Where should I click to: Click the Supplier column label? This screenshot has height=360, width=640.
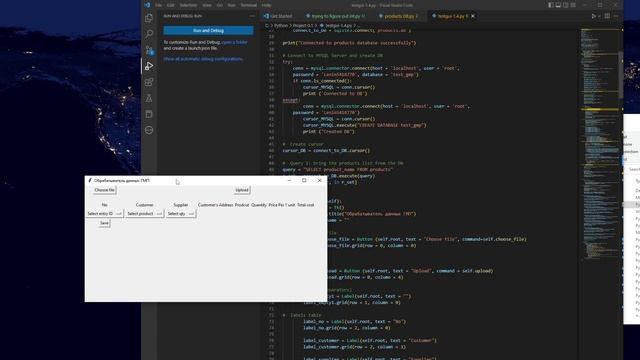[181, 205]
